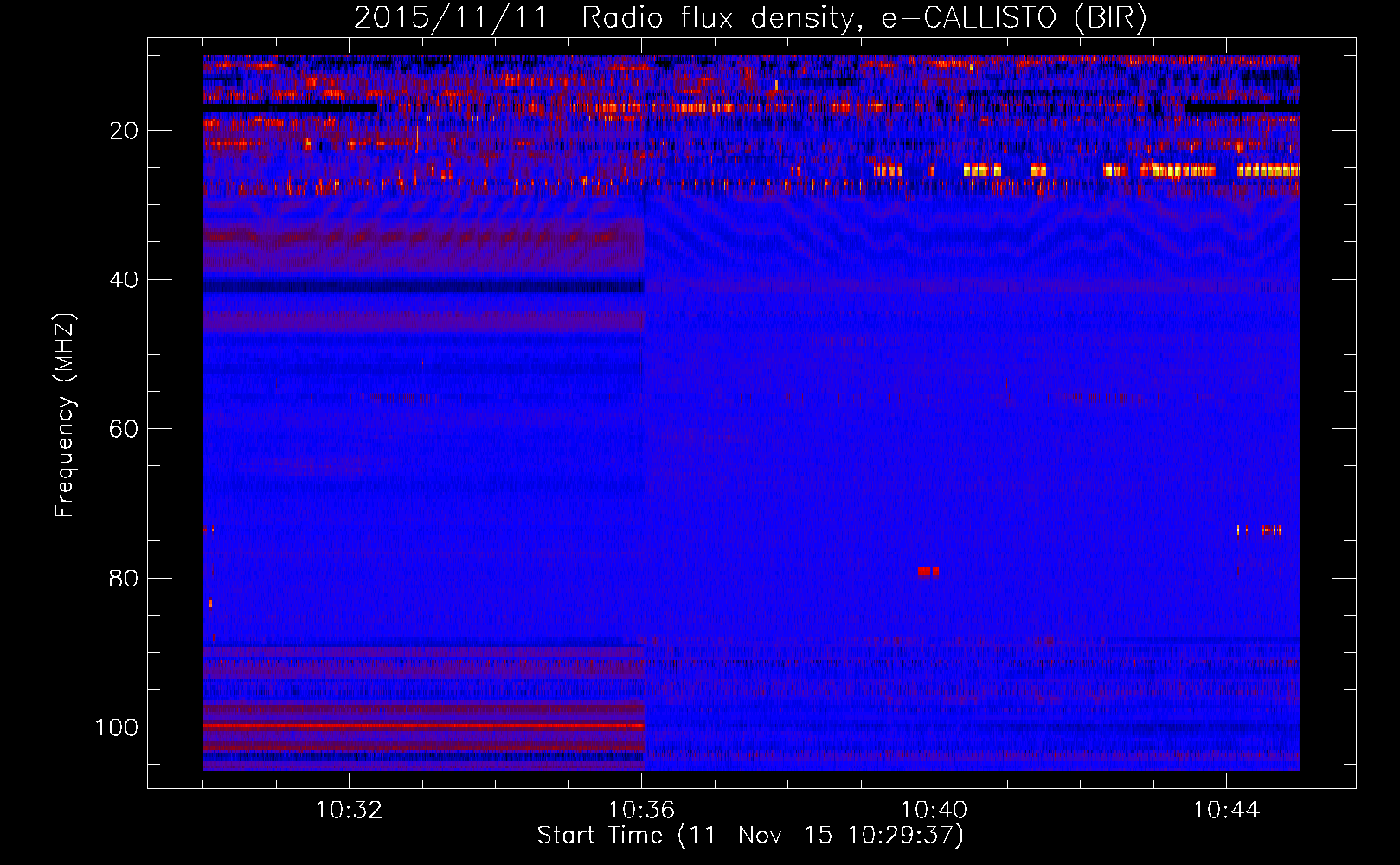Image resolution: width=1400 pixels, height=865 pixels.
Task: Click the plot title "Radio flux density, e-CALLISTO (BIR)"
Action: coord(864,18)
